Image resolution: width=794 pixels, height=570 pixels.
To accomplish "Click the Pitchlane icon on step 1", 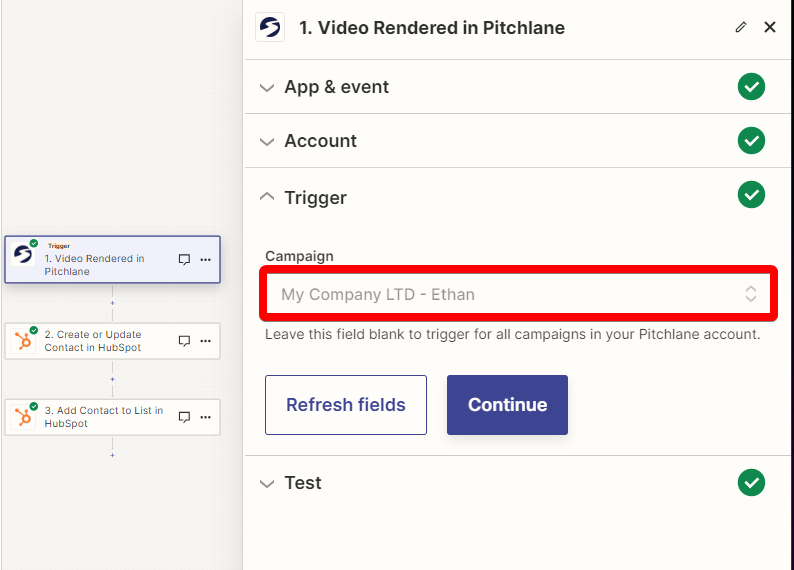I will [x=23, y=254].
